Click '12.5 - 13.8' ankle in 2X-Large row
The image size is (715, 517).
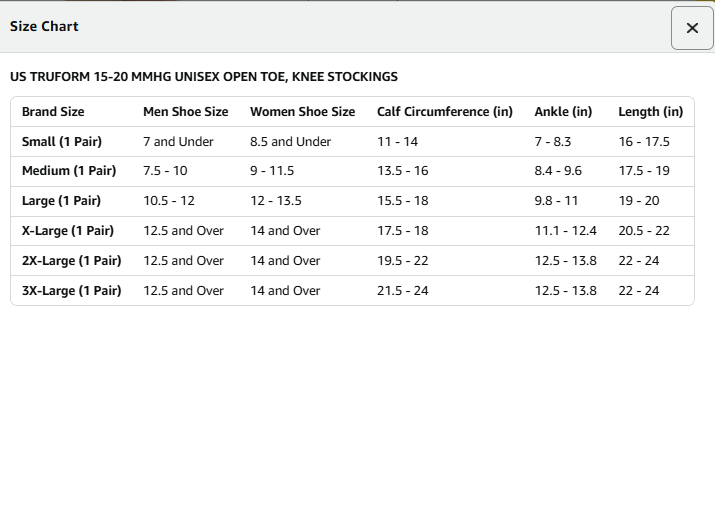tap(565, 261)
